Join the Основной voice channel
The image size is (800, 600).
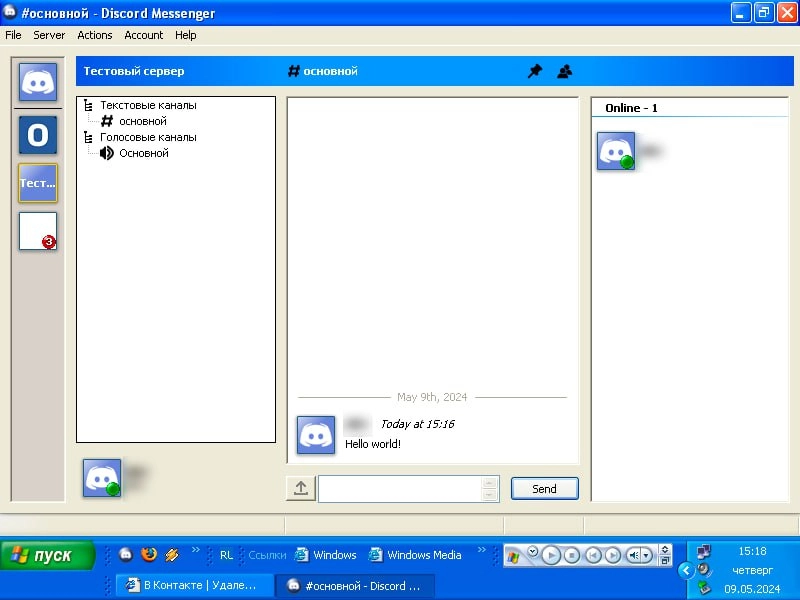(143, 153)
